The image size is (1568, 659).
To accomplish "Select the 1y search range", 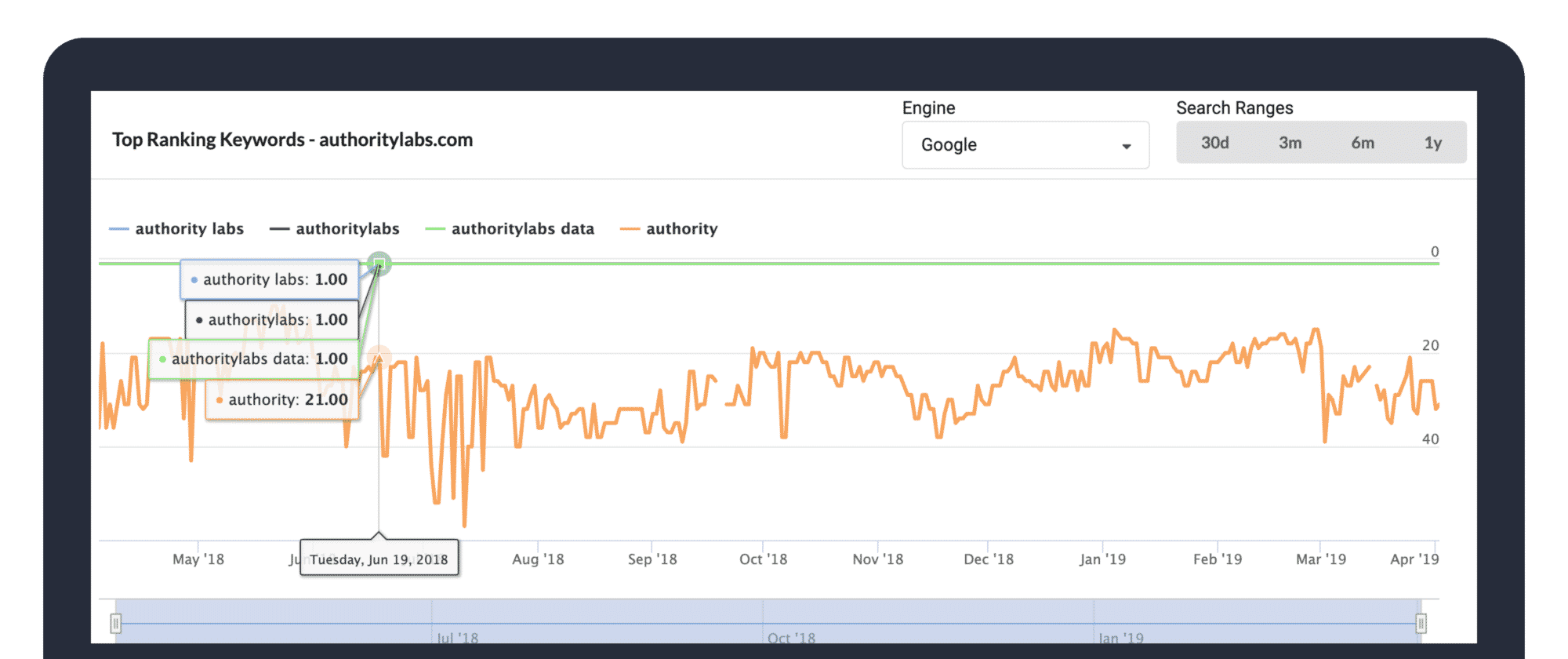I will point(1433,143).
